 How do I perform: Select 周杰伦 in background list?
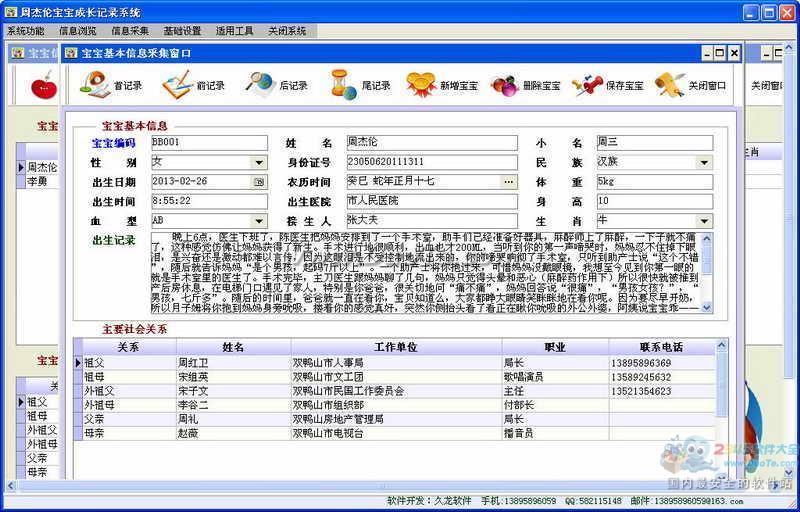click(x=42, y=167)
